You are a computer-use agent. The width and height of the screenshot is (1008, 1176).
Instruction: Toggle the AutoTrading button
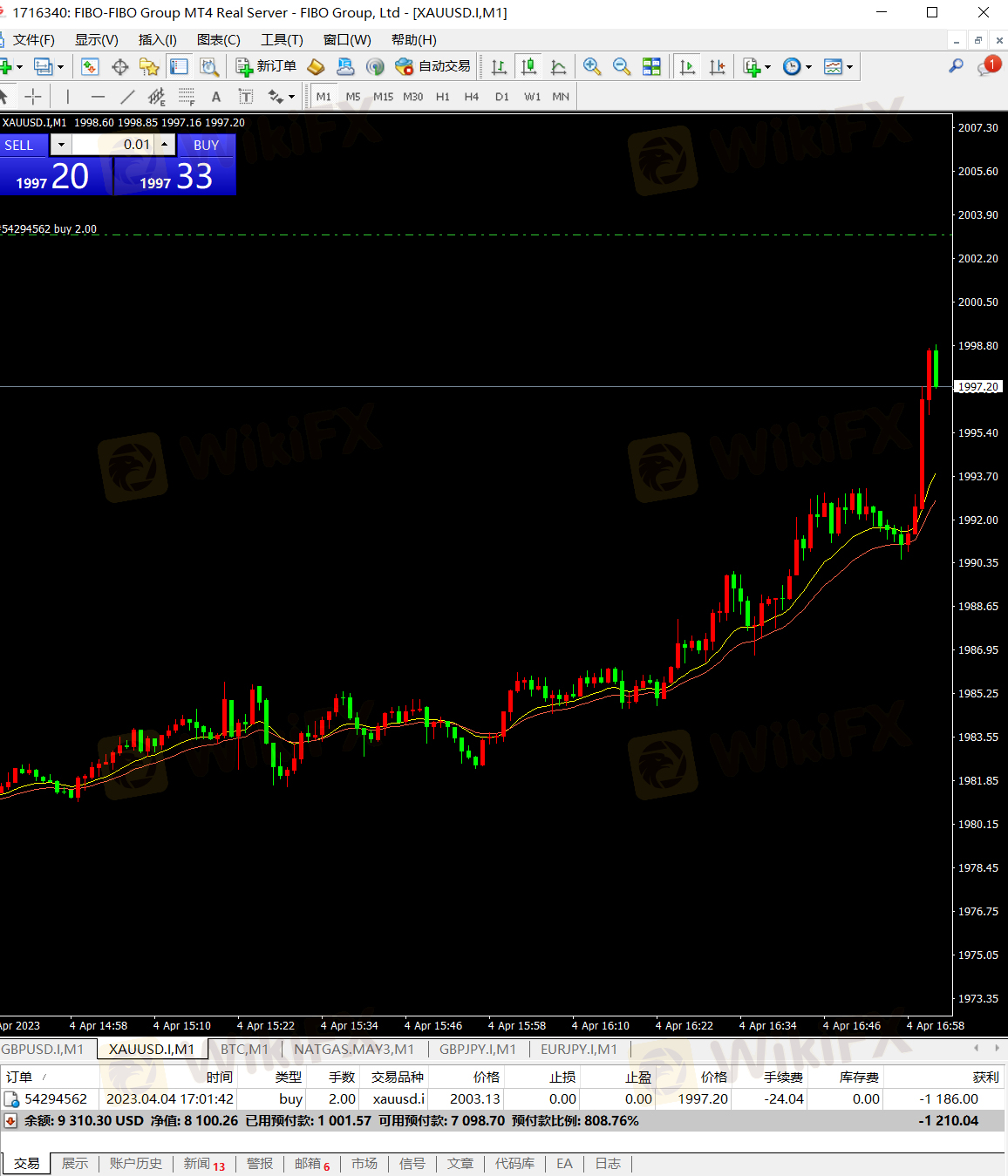433,66
